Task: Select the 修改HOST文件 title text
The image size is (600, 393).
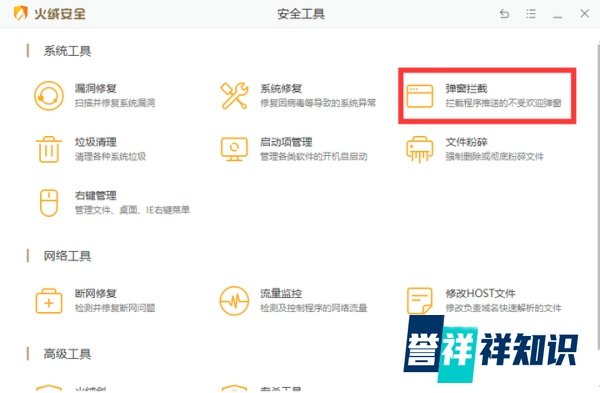Action: coord(480,294)
